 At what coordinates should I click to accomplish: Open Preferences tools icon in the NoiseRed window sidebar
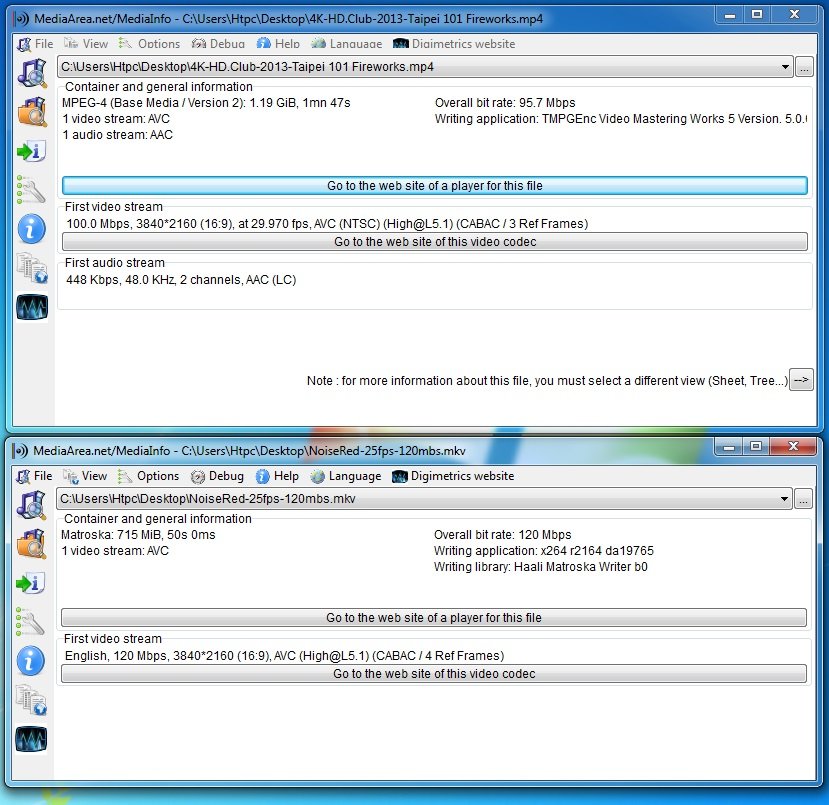[x=31, y=621]
